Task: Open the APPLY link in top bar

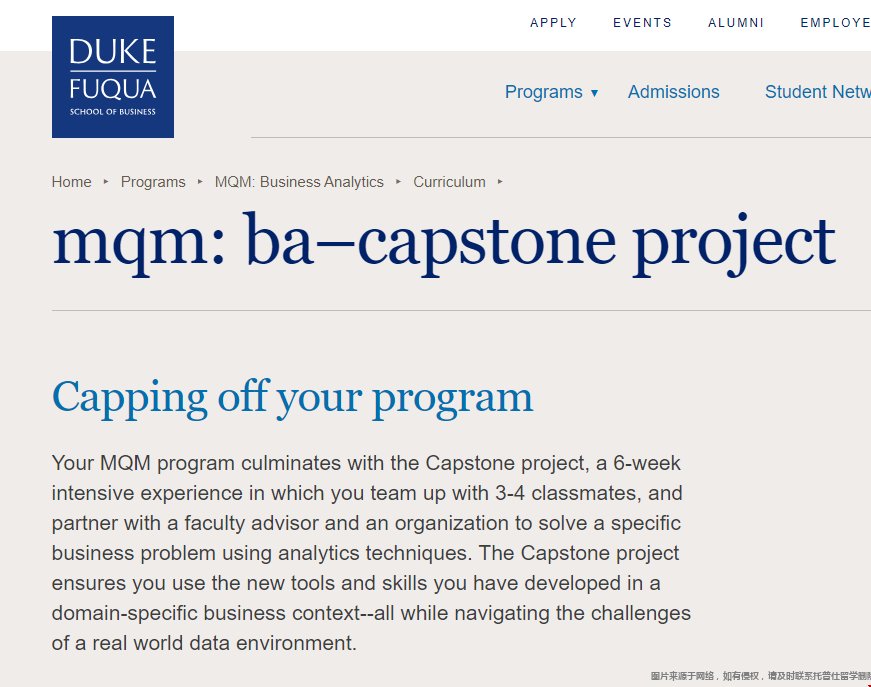Action: [x=553, y=23]
